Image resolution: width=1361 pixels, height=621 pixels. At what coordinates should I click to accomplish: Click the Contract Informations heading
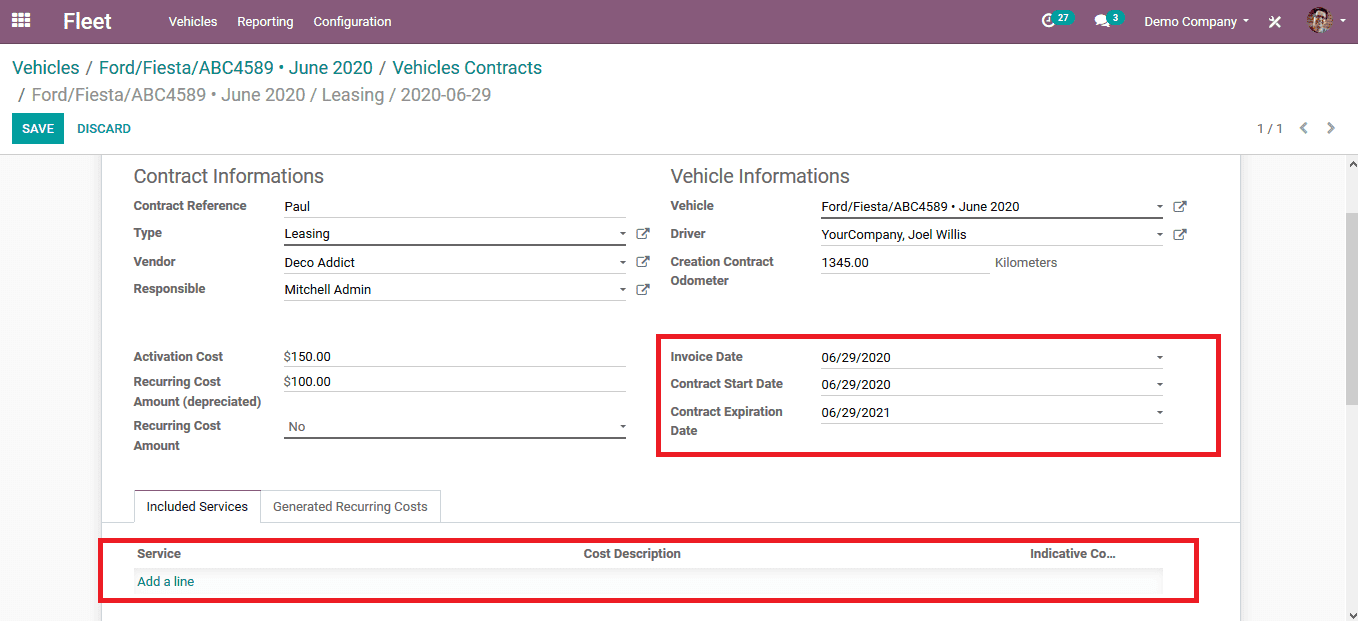pos(229,176)
